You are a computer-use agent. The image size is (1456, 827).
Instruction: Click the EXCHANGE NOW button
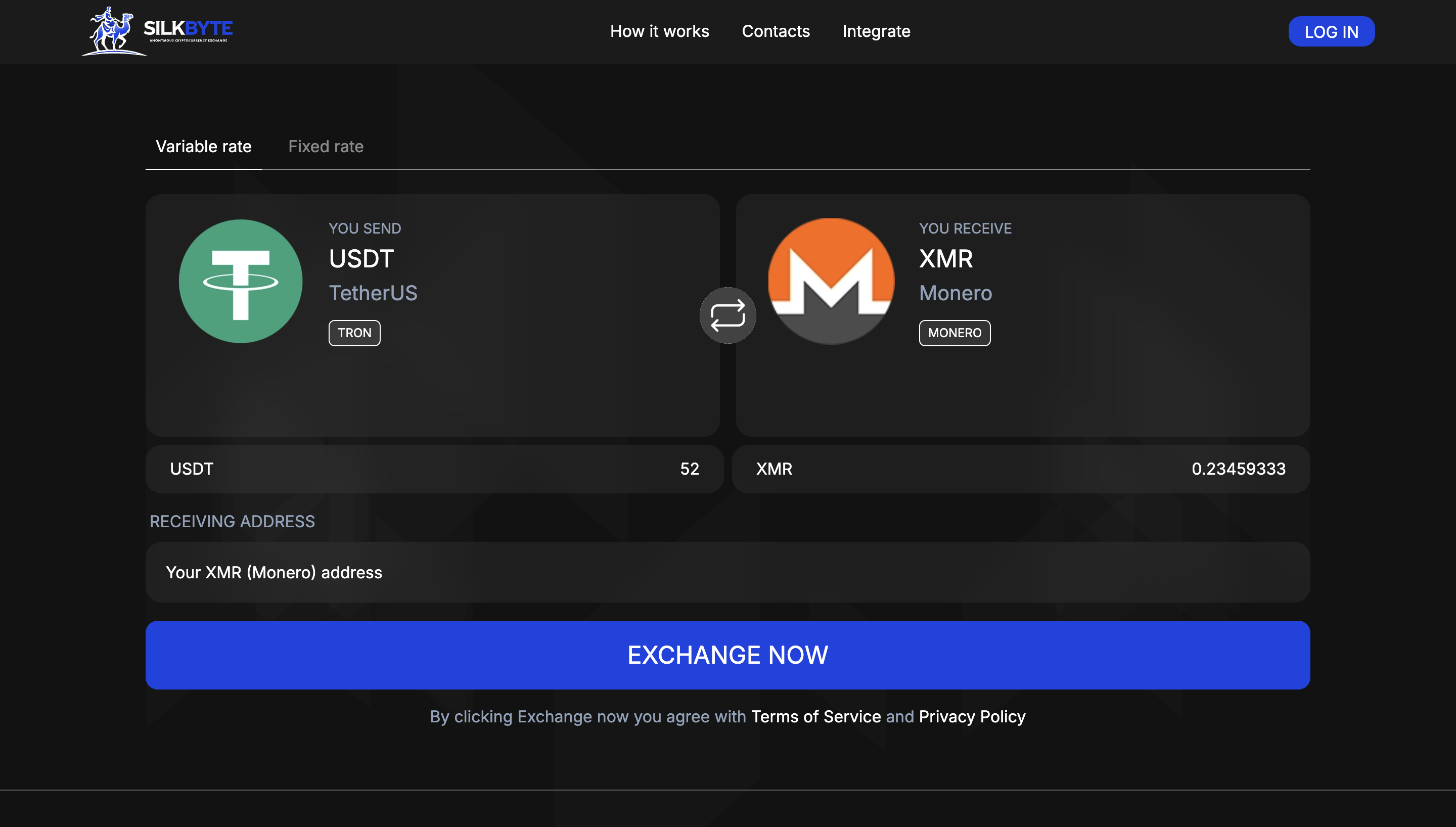[727, 655]
